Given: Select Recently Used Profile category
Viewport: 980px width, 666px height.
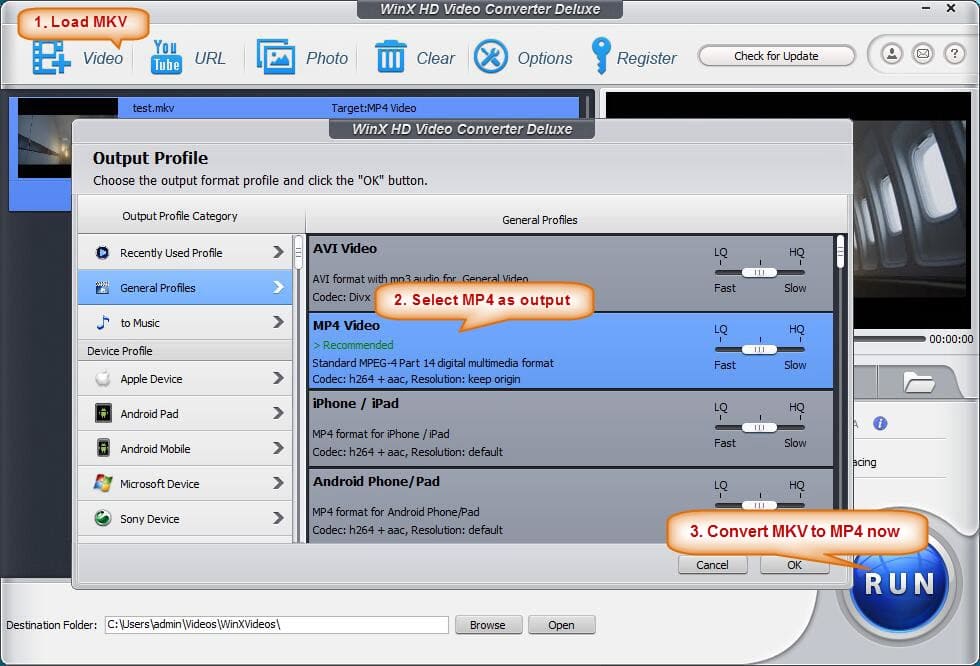Looking at the screenshot, I should (185, 252).
